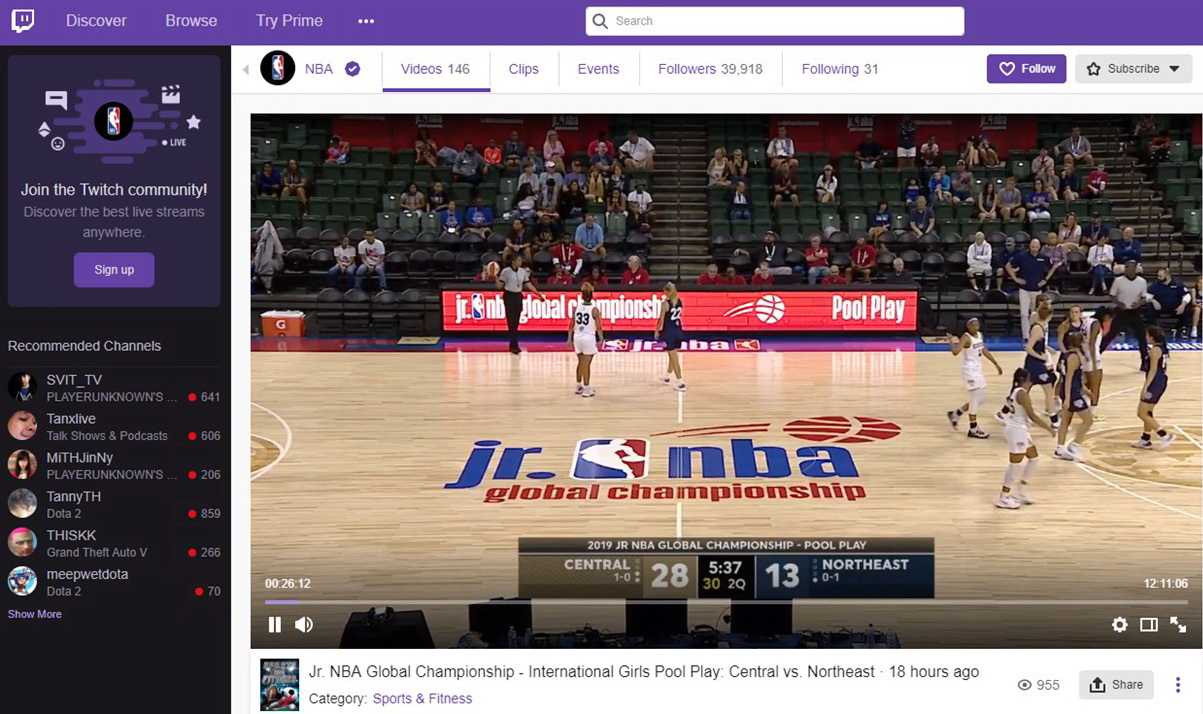Viewport: 1203px width, 714px height.
Task: Open the three-dot navigation menu in header
Action: 366,21
